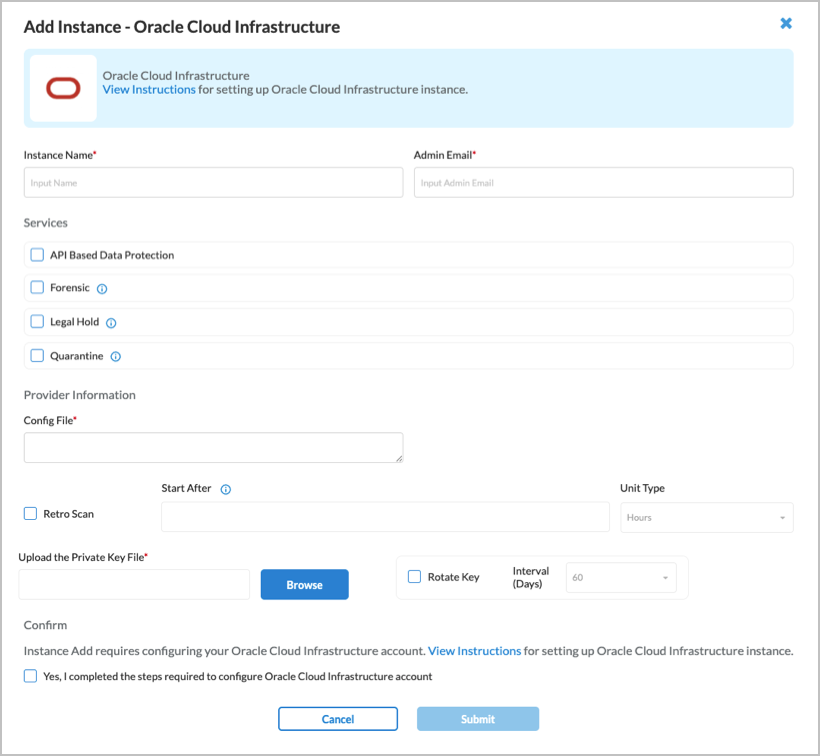Check the Quarantine checkbox
The width and height of the screenshot is (820, 756).
(37, 356)
